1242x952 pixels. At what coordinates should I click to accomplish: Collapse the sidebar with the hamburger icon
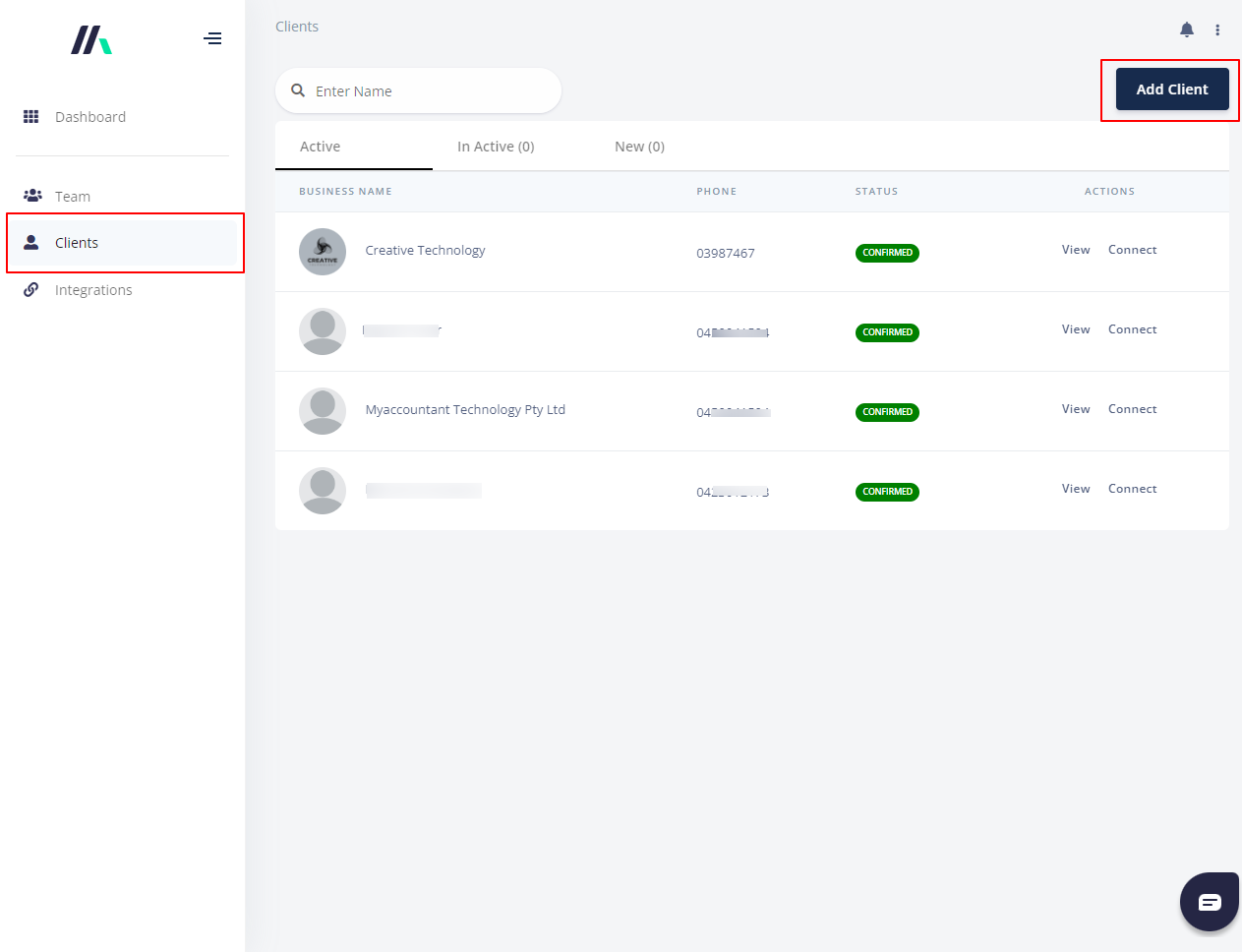212,39
